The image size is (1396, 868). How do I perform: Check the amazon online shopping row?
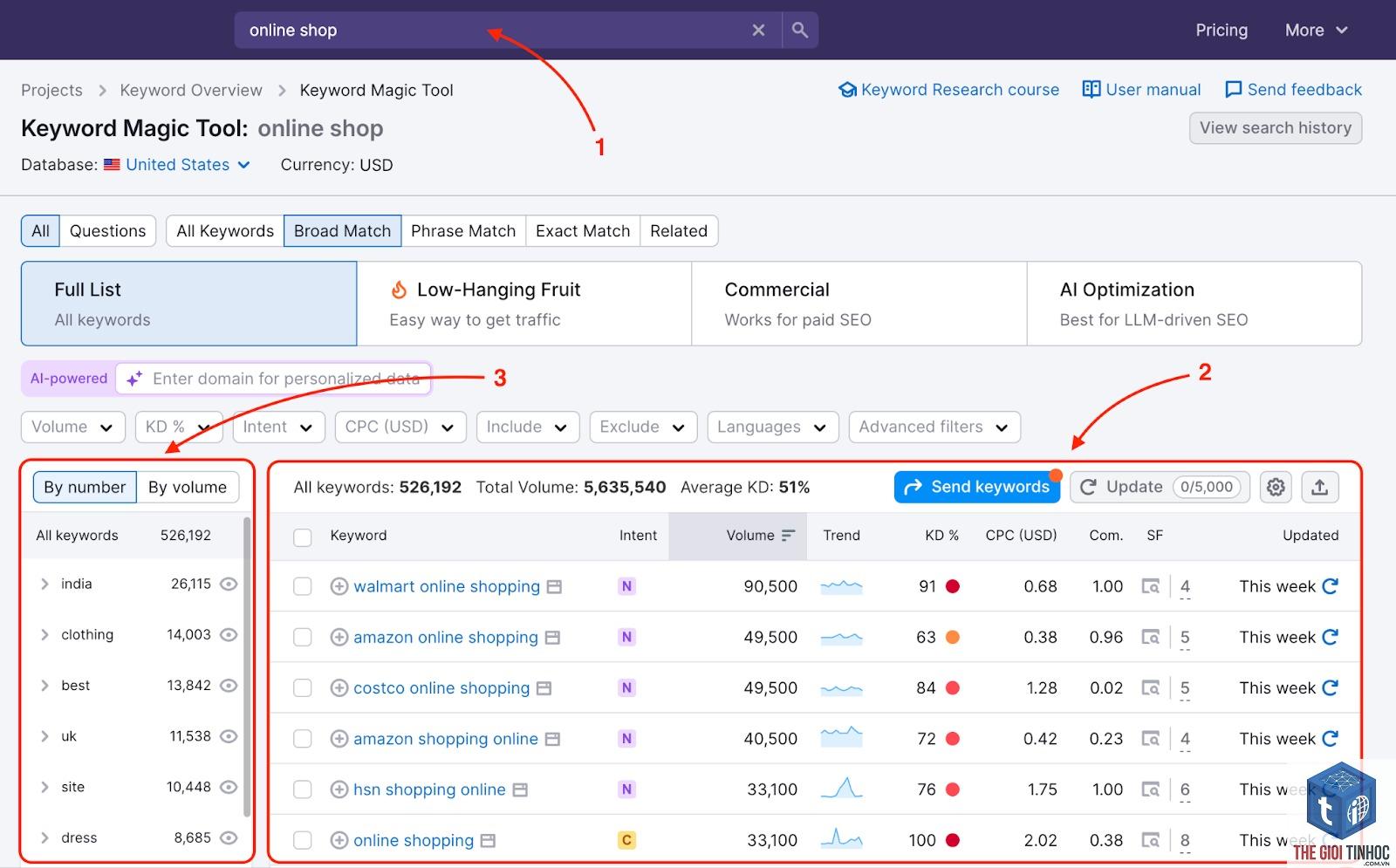point(303,637)
